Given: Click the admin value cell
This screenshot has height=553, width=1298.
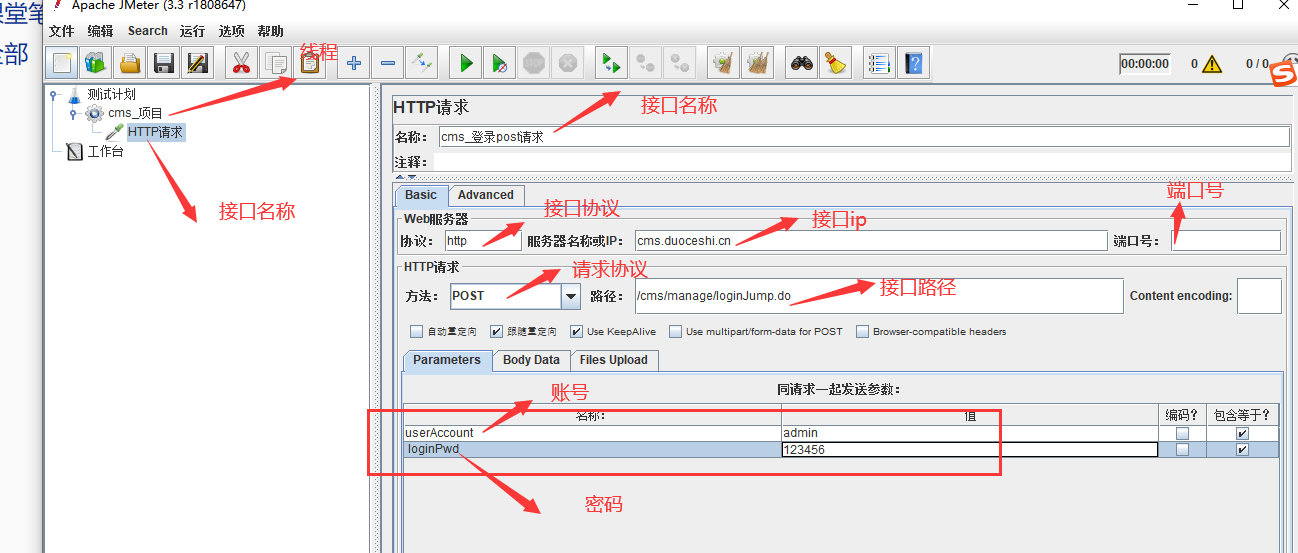Looking at the screenshot, I should [970, 433].
